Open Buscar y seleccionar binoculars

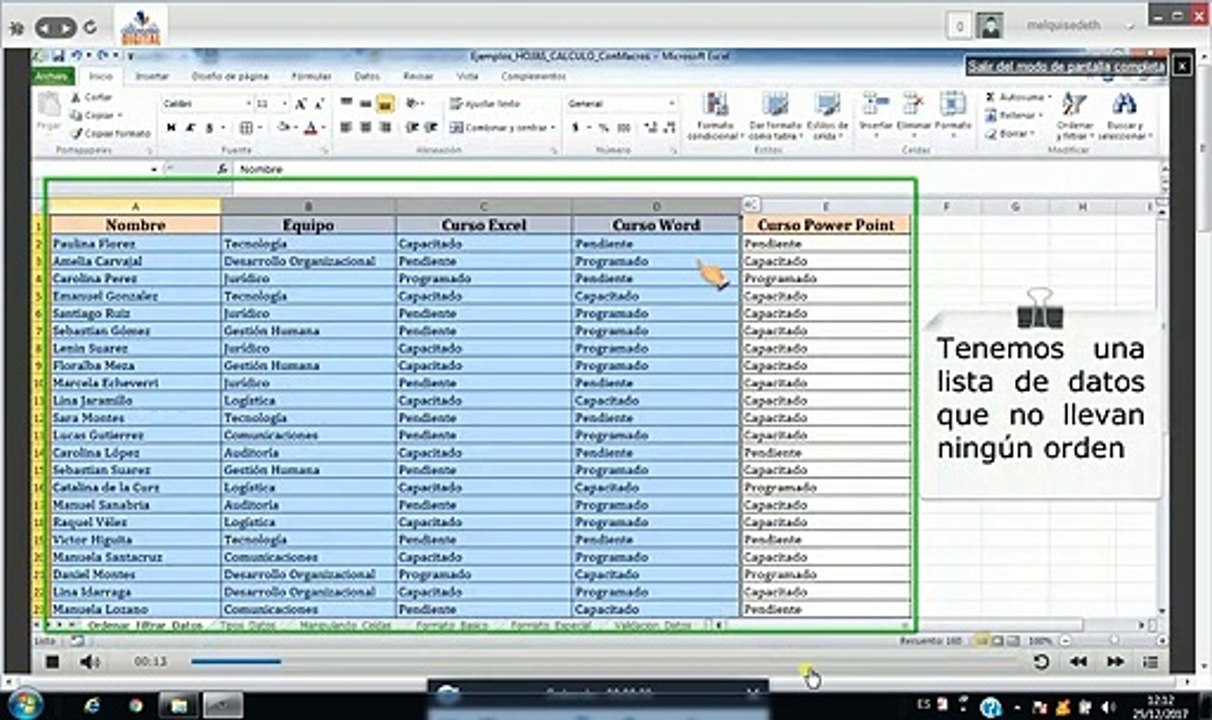click(1125, 116)
